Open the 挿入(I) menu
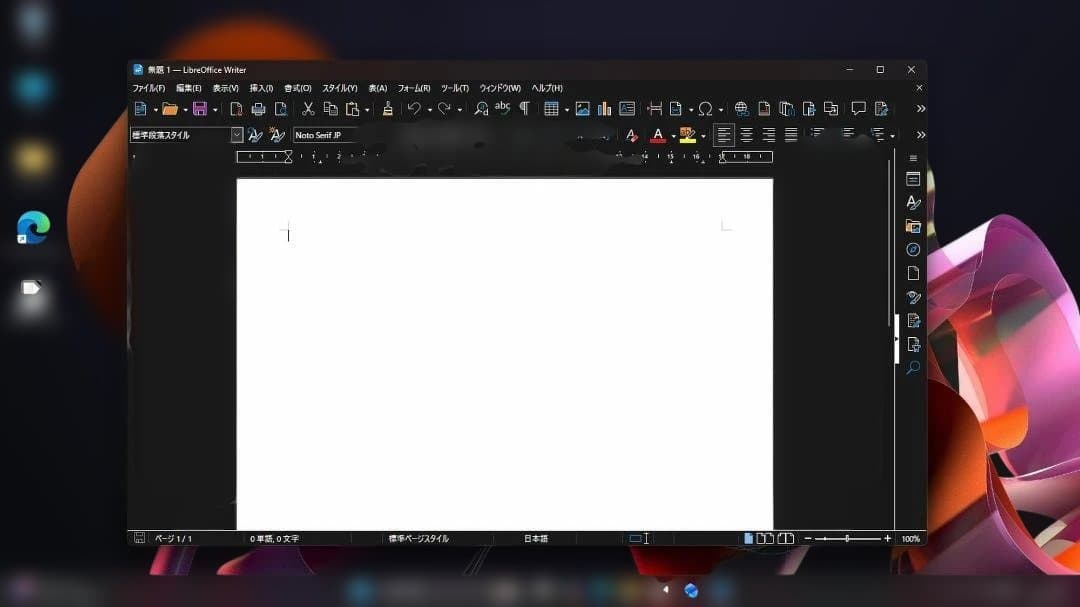This screenshot has height=607, width=1080. point(261,88)
